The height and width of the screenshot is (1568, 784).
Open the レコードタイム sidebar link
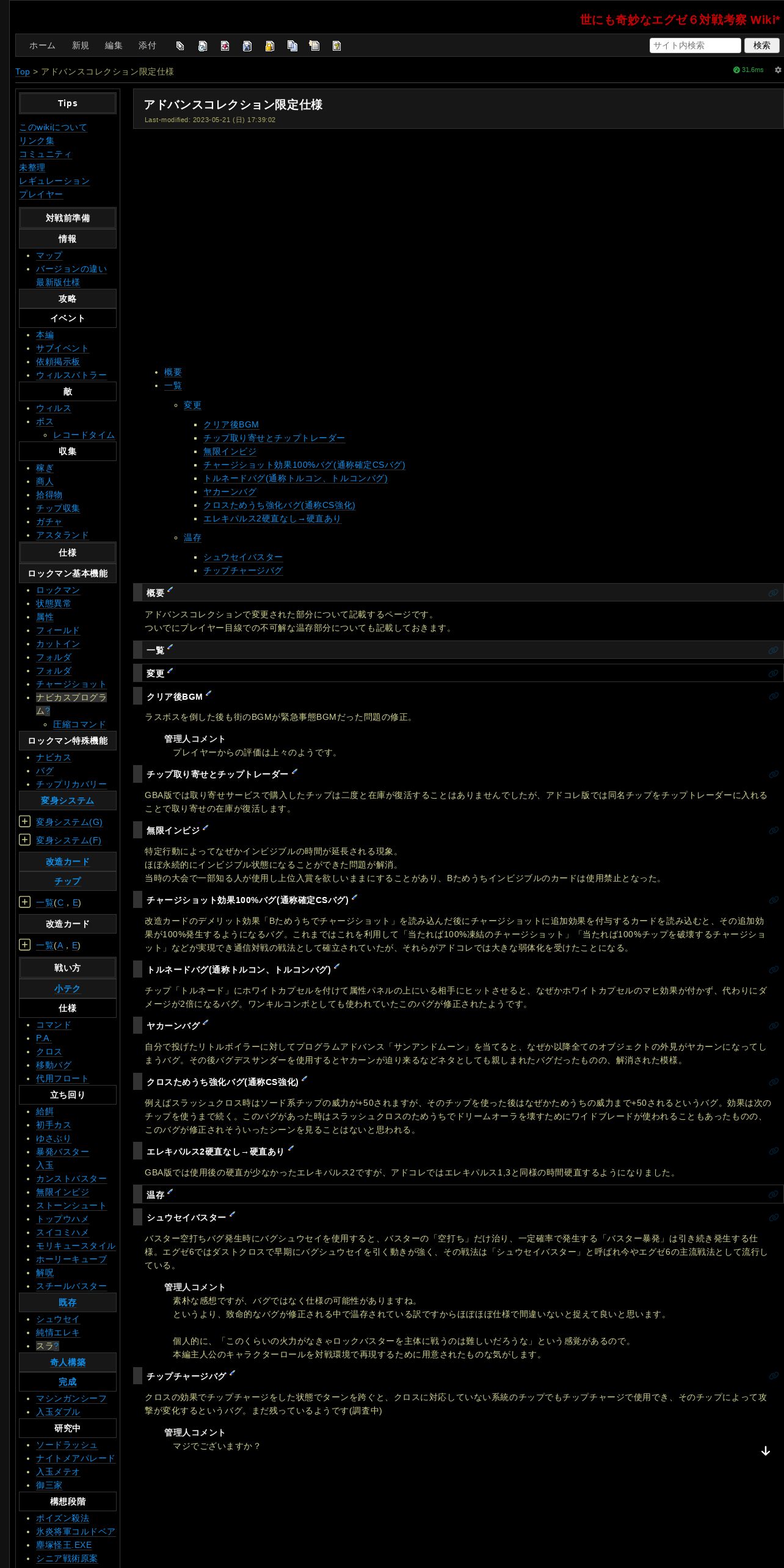pos(84,435)
